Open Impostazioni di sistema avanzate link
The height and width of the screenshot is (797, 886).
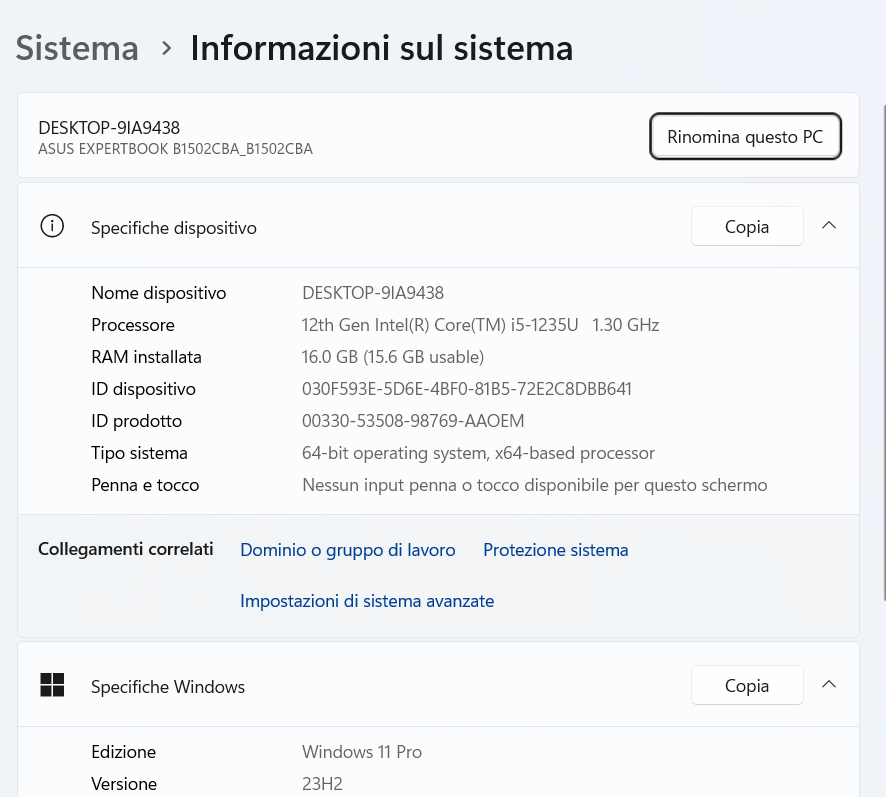[x=367, y=601]
